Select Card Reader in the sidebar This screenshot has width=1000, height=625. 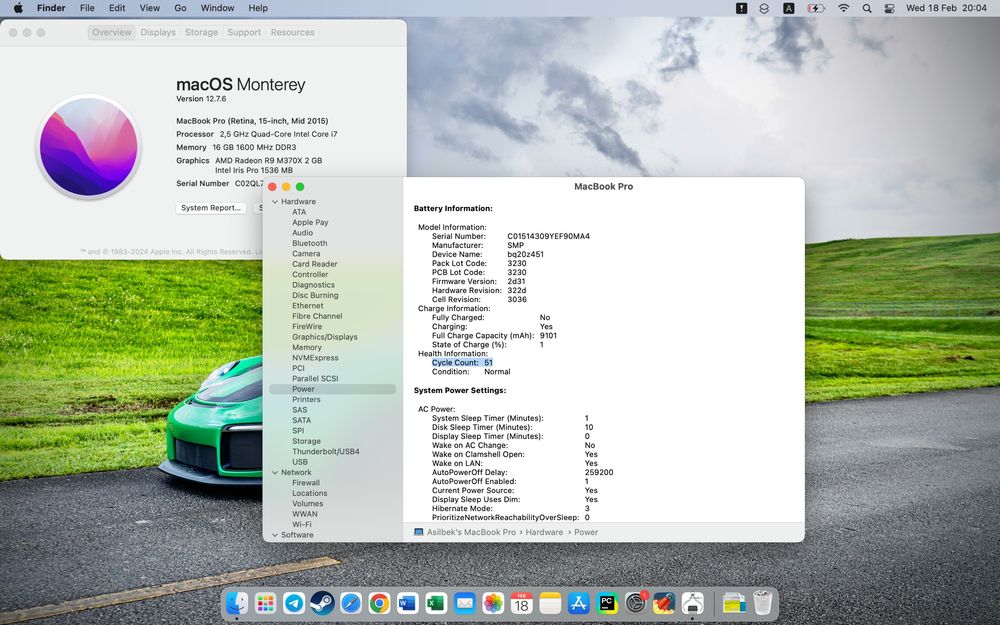[x=314, y=264]
